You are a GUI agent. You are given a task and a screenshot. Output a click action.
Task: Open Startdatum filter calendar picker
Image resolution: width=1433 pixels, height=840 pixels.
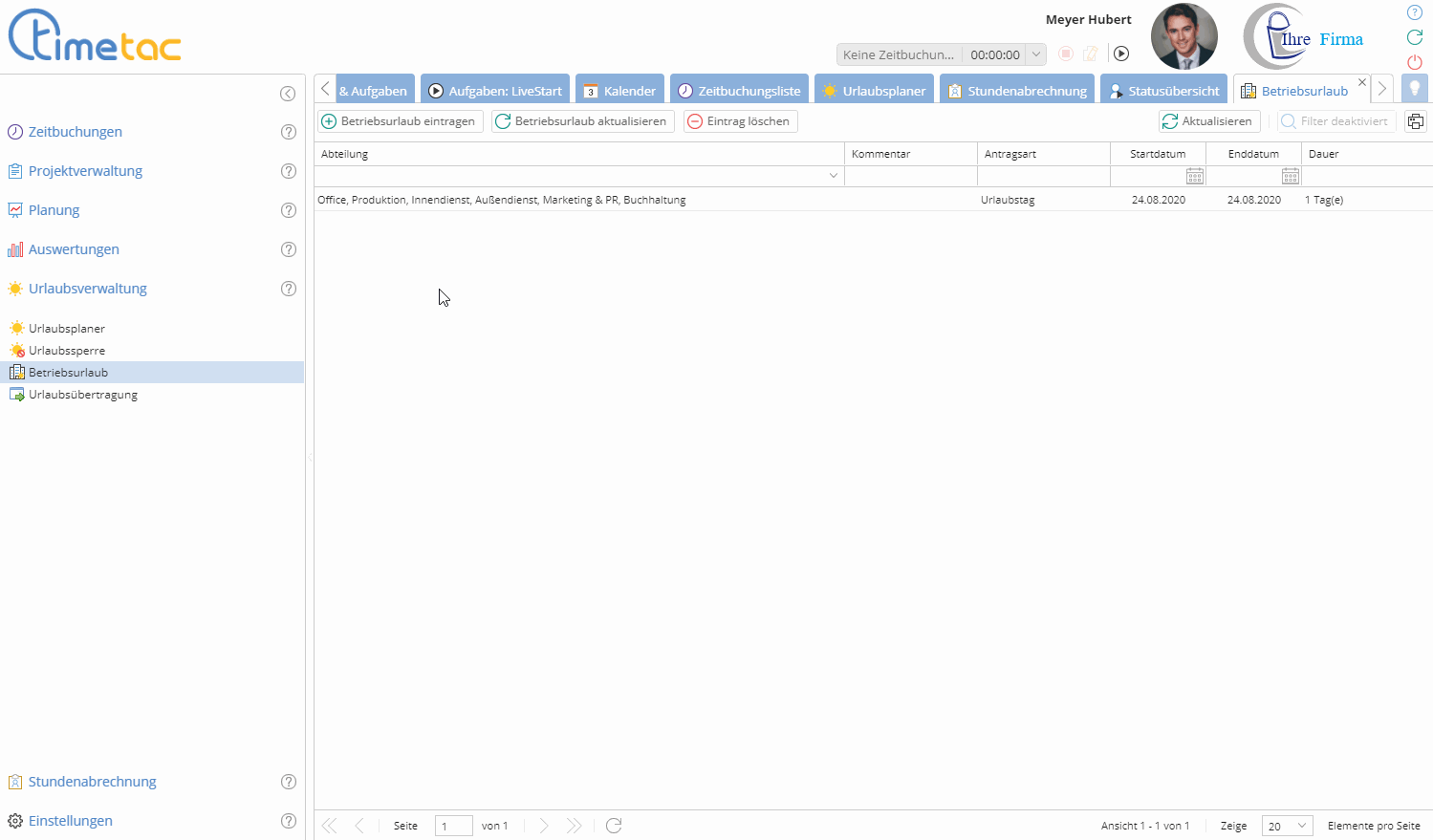coord(1194,176)
